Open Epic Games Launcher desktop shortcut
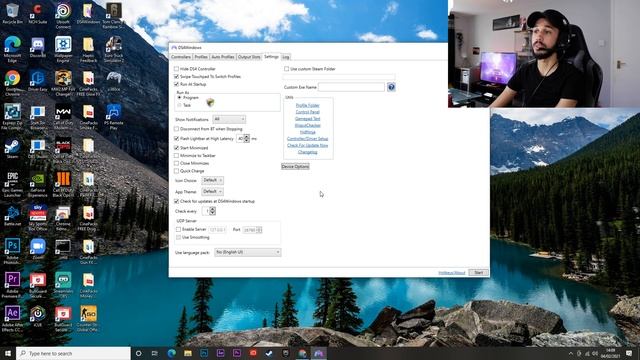 12,184
